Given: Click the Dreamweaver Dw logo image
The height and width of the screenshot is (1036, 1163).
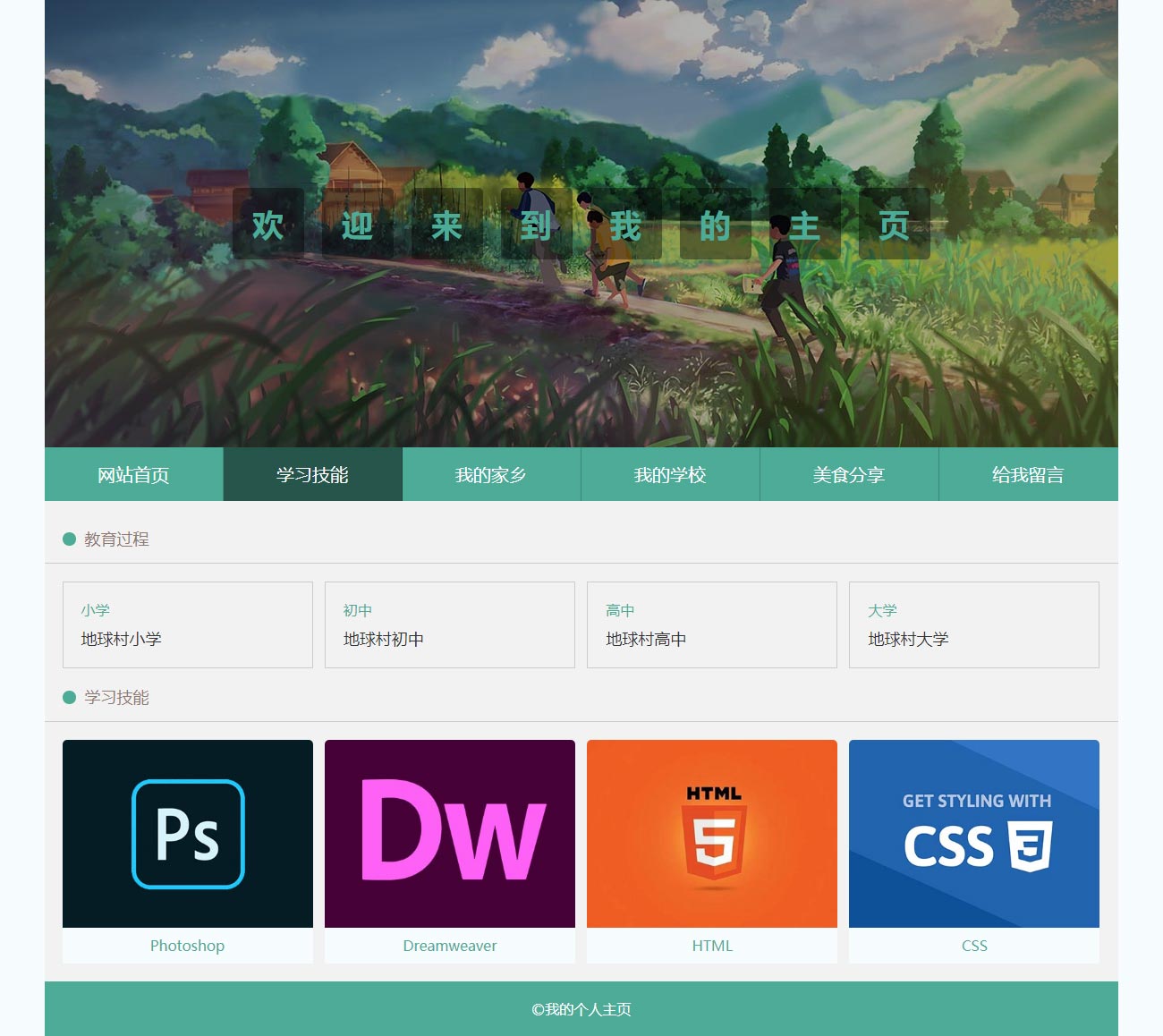Looking at the screenshot, I should [x=450, y=834].
